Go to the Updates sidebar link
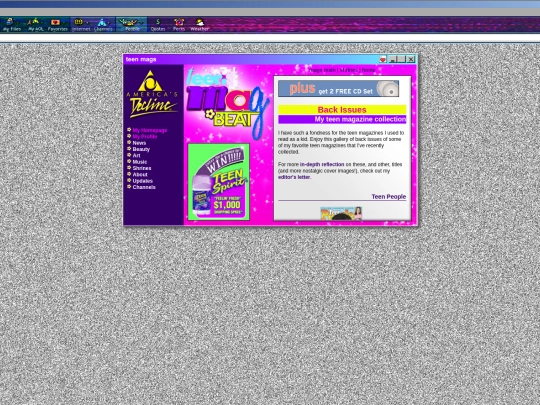The width and height of the screenshot is (540, 405). pos(143,181)
